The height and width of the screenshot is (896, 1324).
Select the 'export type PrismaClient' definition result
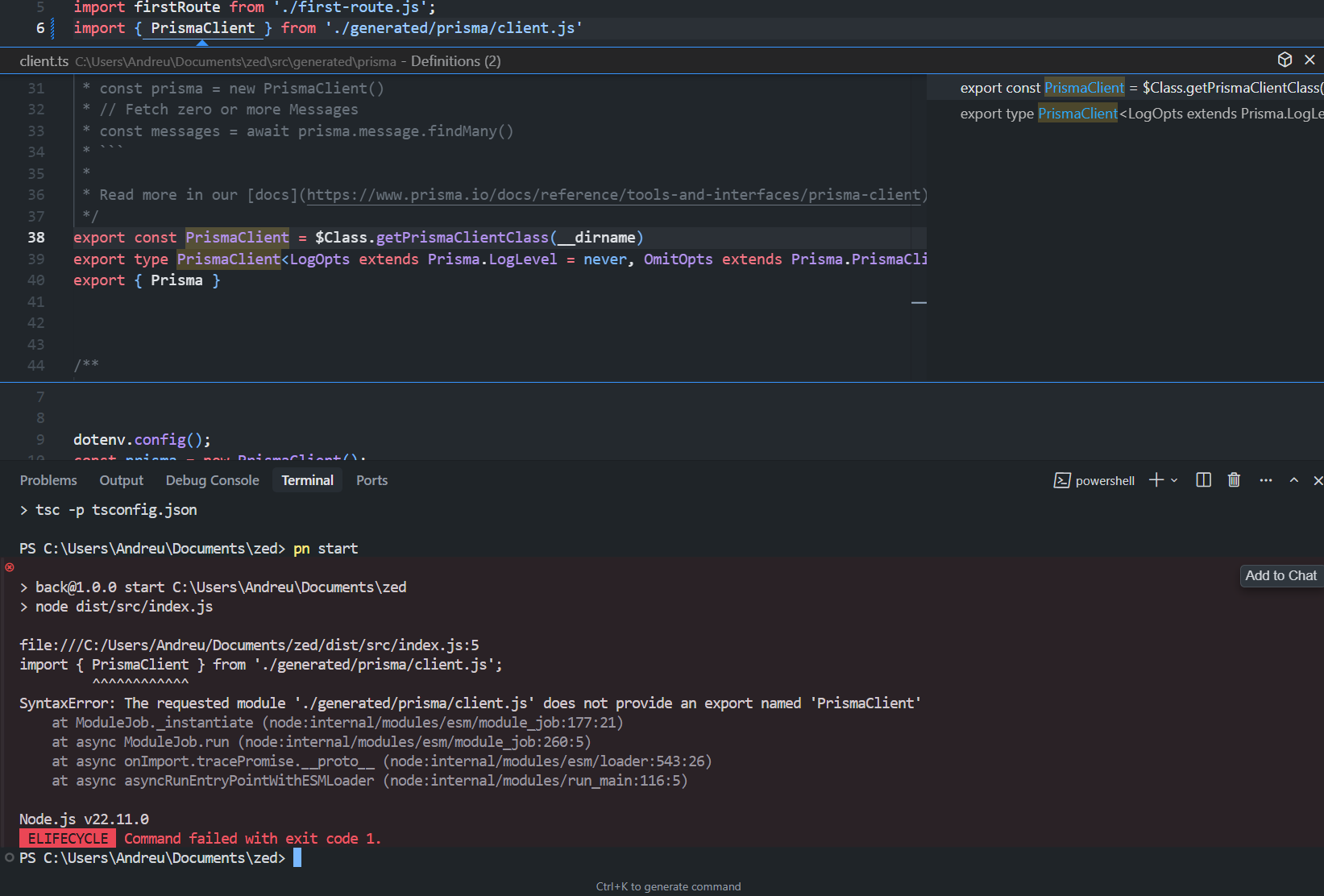[x=1126, y=114]
